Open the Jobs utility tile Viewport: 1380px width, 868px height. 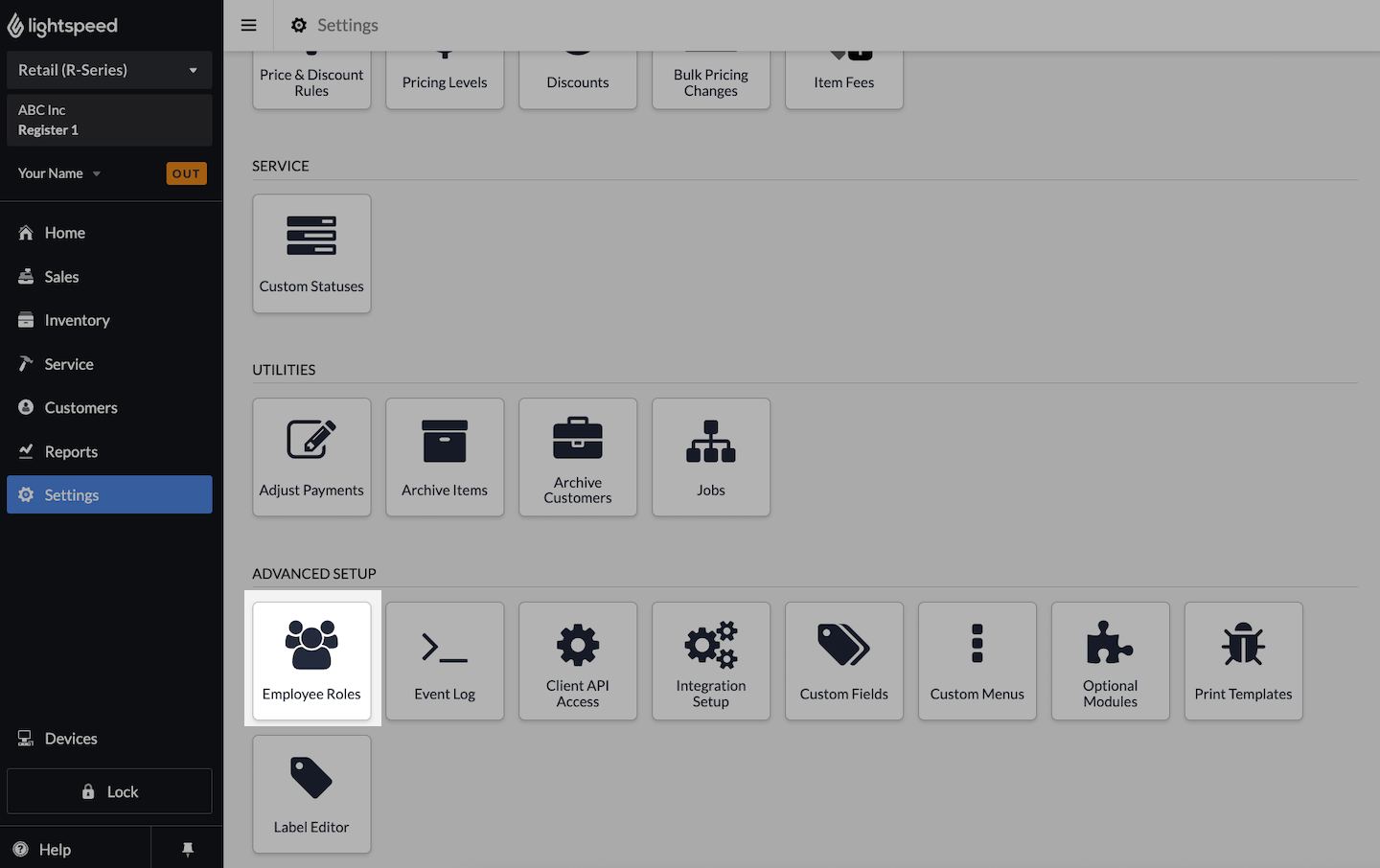coord(711,457)
